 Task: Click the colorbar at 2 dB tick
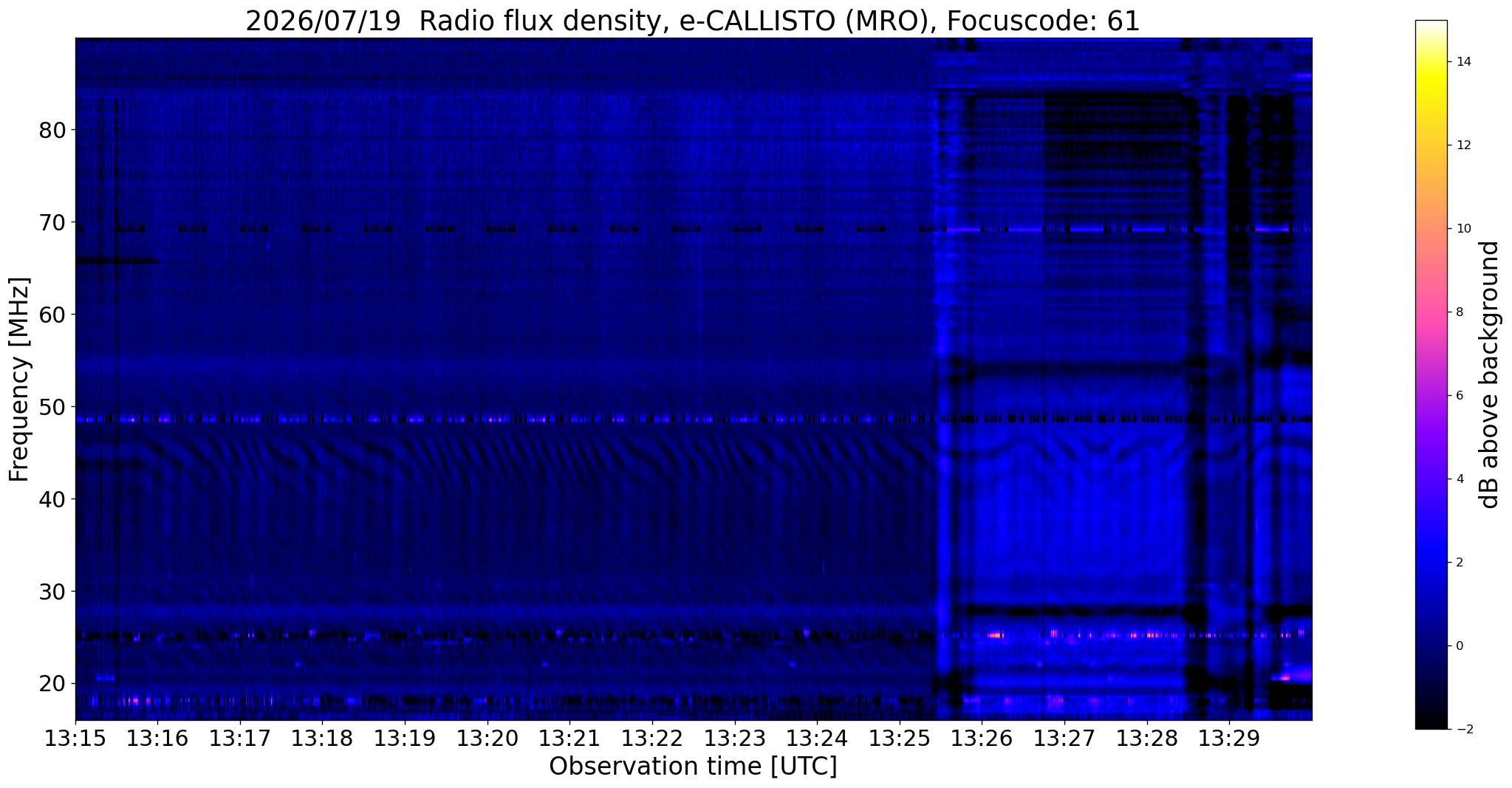[x=1431, y=562]
